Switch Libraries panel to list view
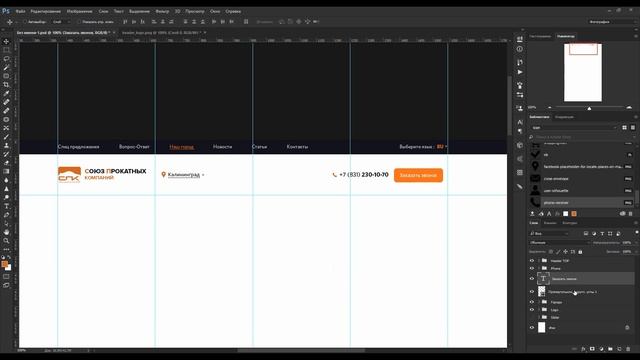The image size is (640, 360). point(633,128)
